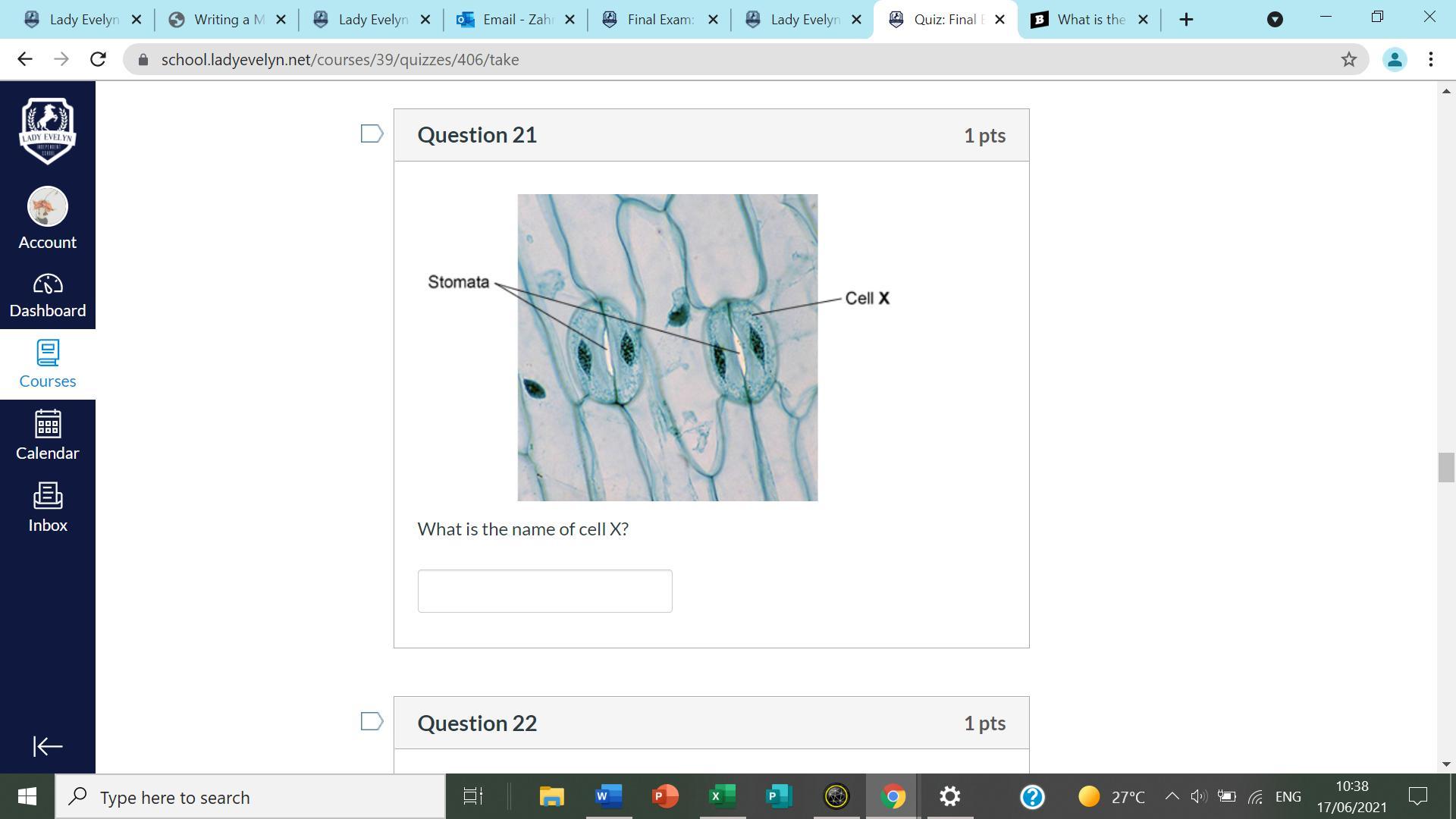The width and height of the screenshot is (1456, 819).
Task: Open the Inbox
Action: 47,507
